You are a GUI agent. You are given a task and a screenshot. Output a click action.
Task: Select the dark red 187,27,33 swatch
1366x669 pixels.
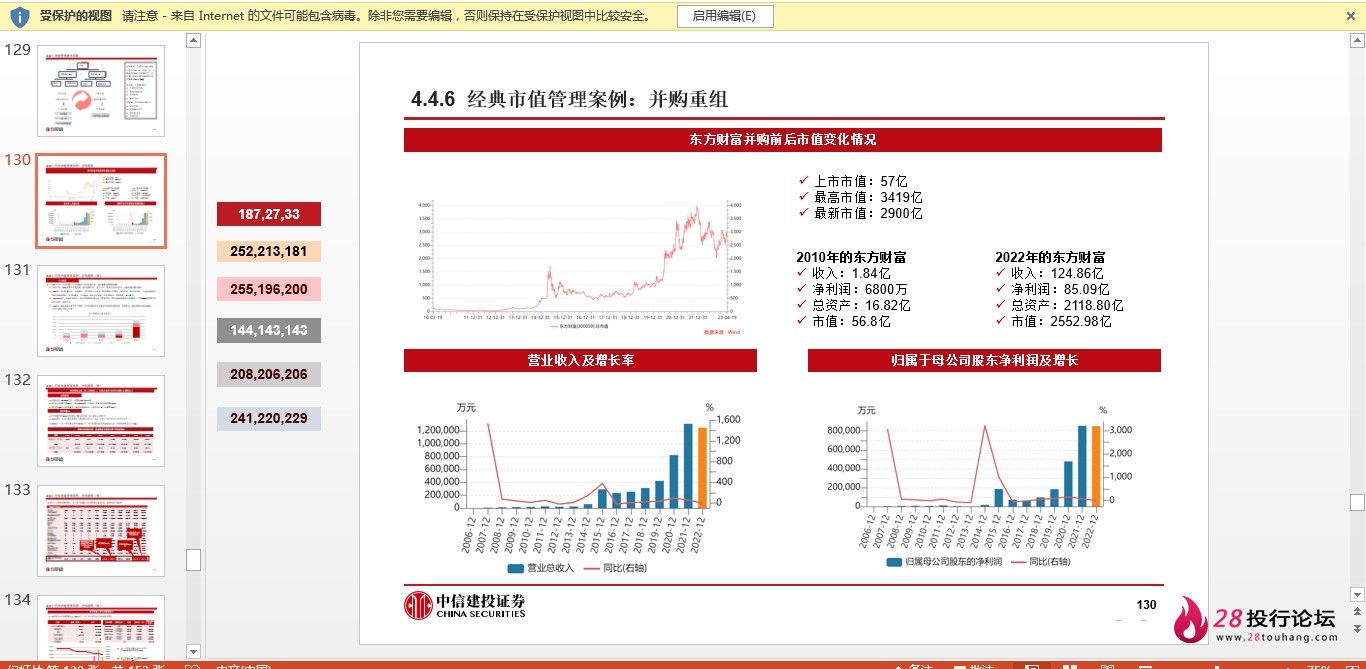269,214
